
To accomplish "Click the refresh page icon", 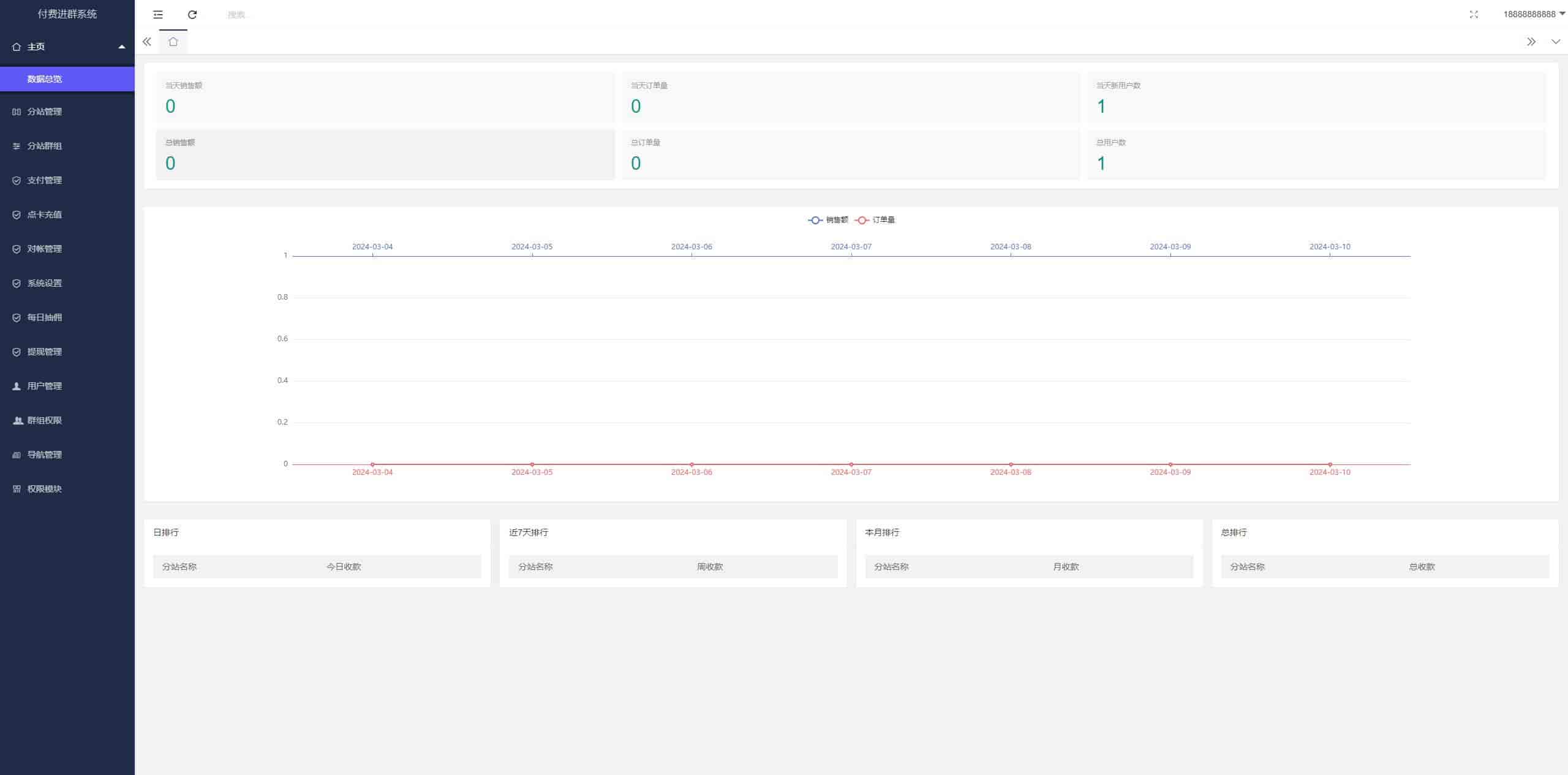I will tap(192, 15).
